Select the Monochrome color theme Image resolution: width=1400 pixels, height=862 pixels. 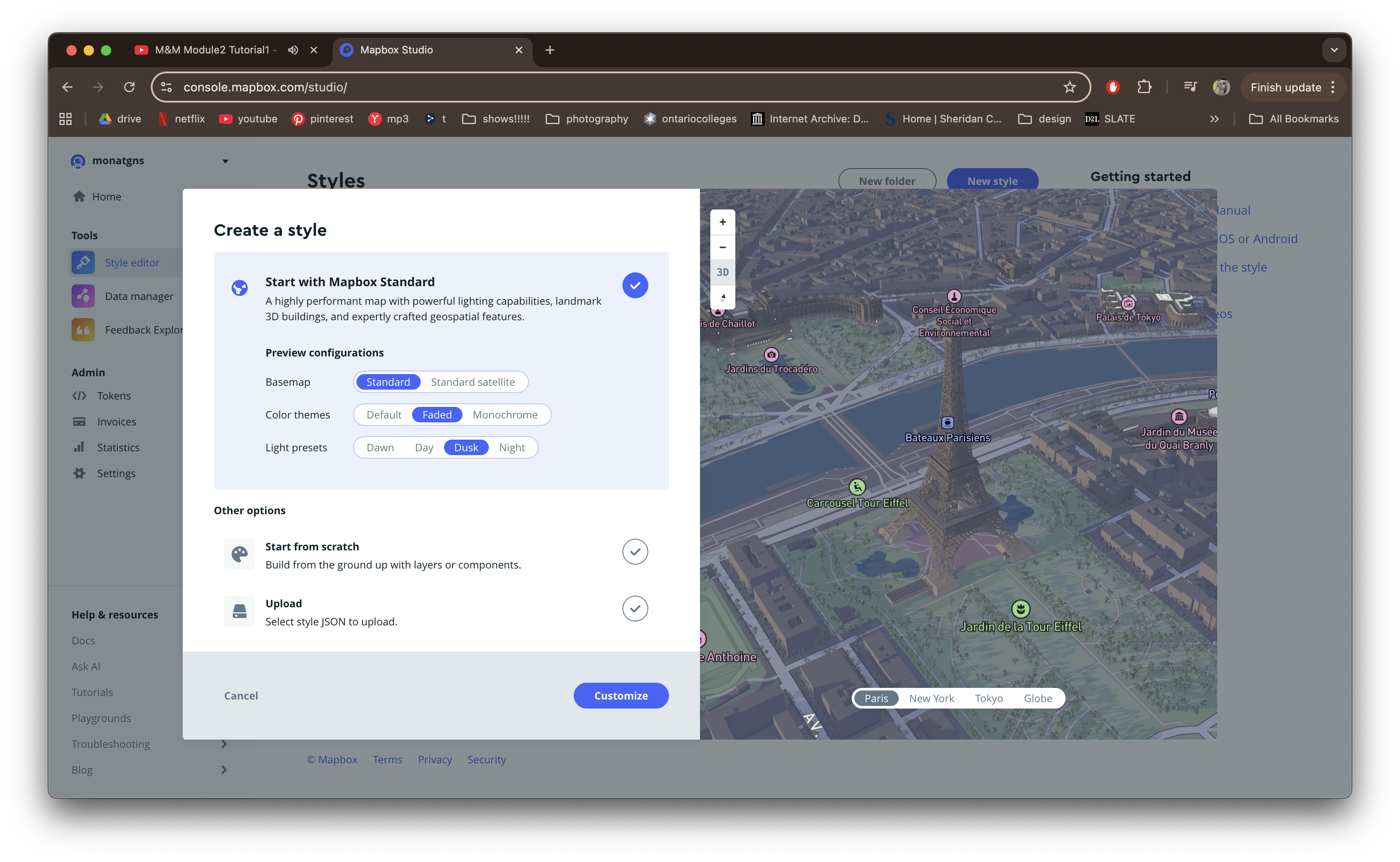pyautogui.click(x=504, y=415)
